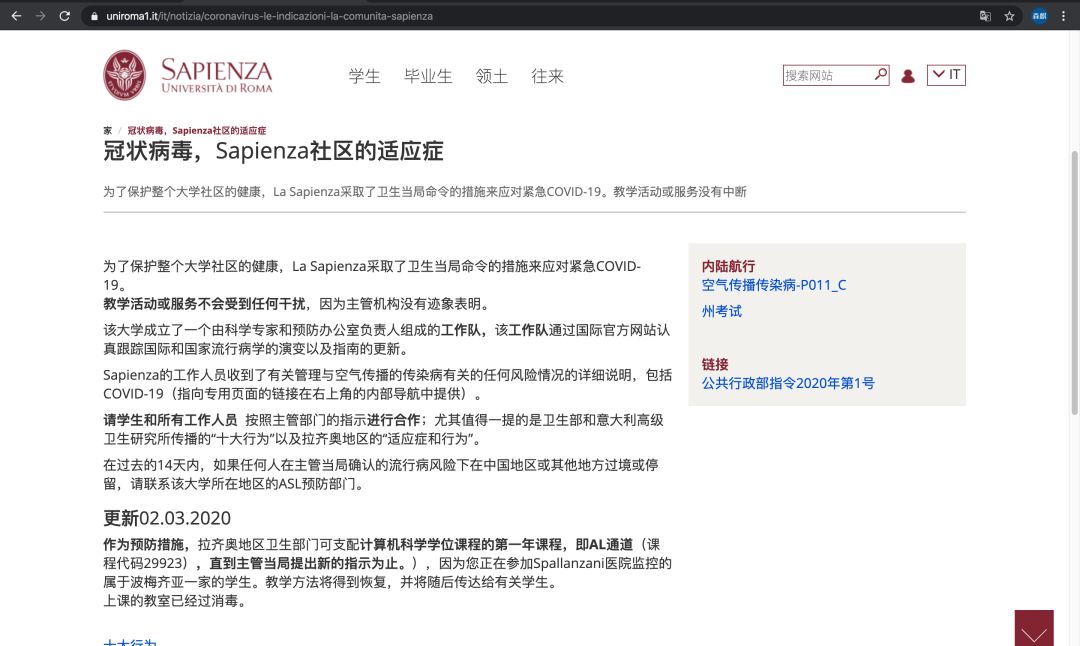Open the 空气传播传染病-P011_C link

pos(773,285)
